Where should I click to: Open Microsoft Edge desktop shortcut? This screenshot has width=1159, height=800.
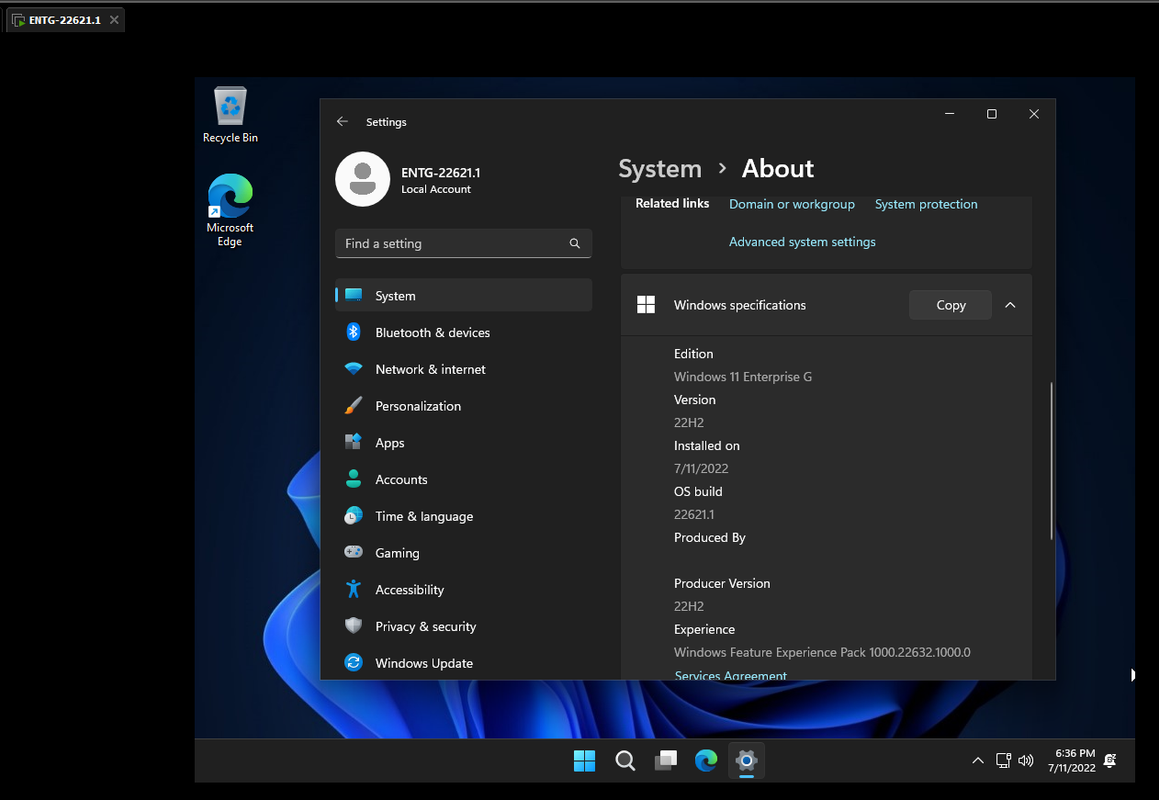click(230, 211)
